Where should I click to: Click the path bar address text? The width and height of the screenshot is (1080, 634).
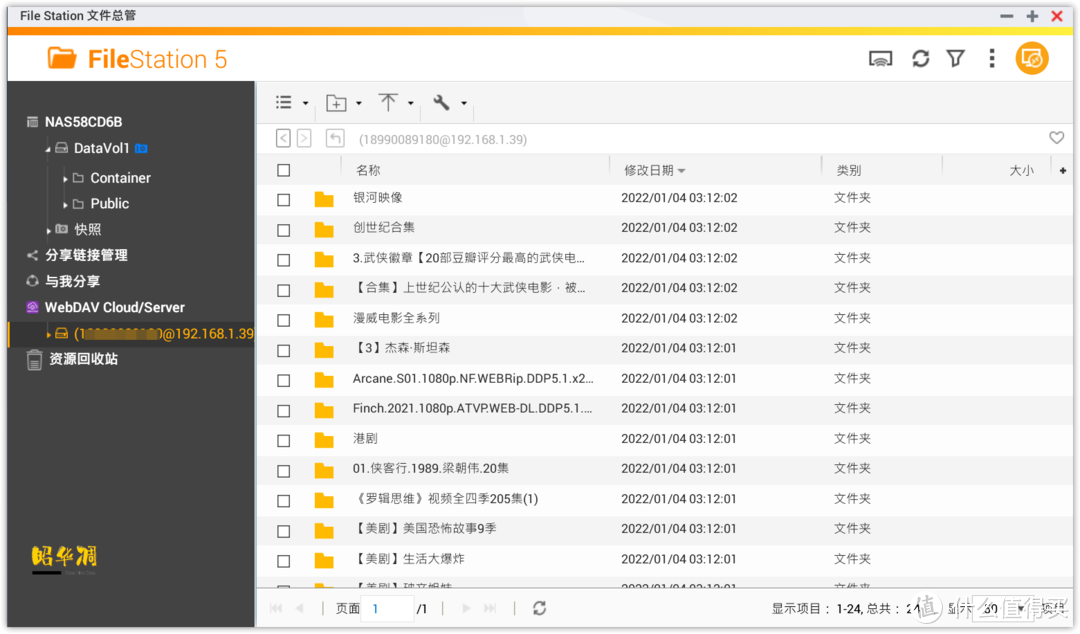tap(443, 139)
